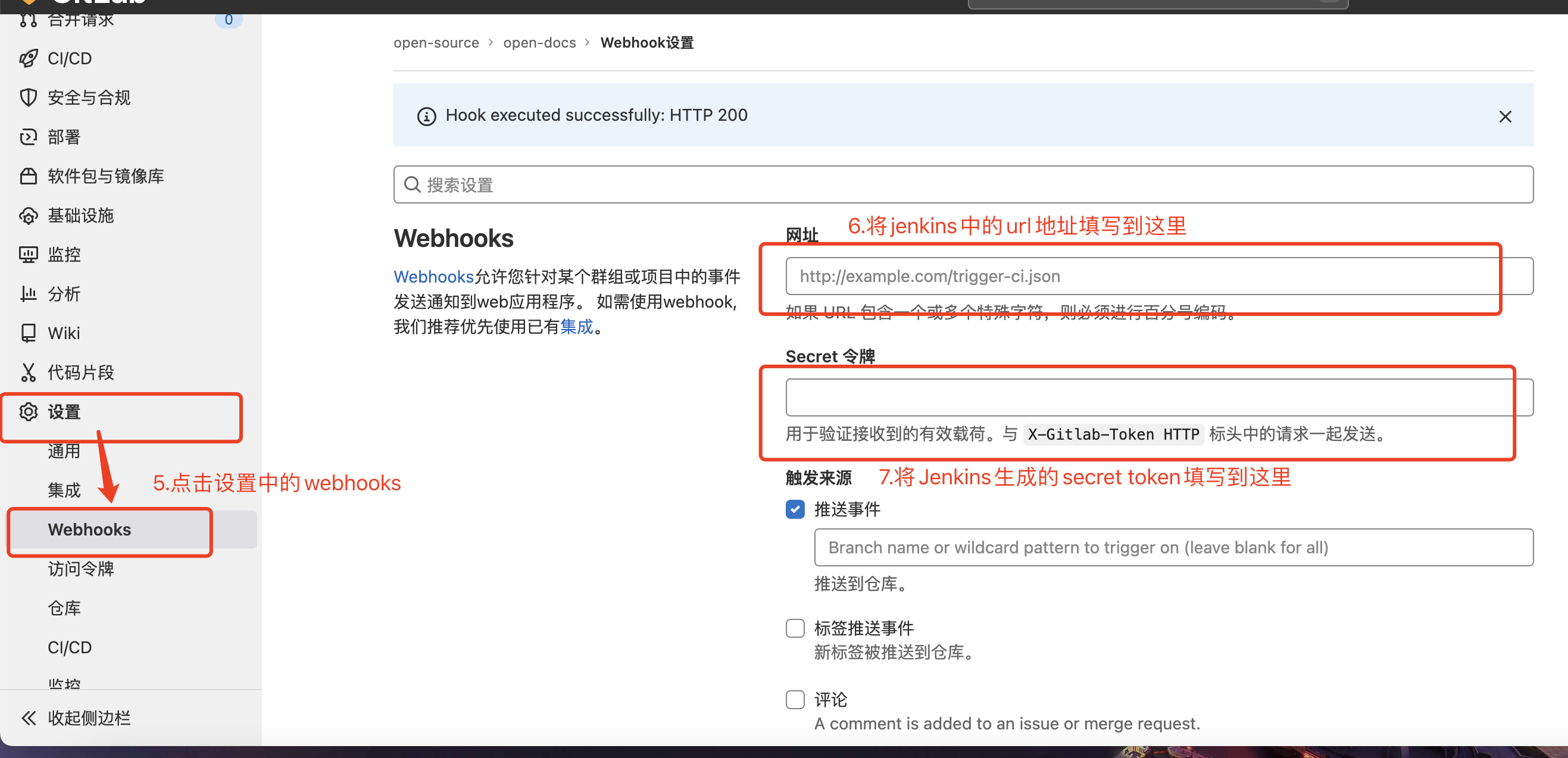Click the scissors icon for 代码片段
1568x758 pixels.
(x=28, y=372)
